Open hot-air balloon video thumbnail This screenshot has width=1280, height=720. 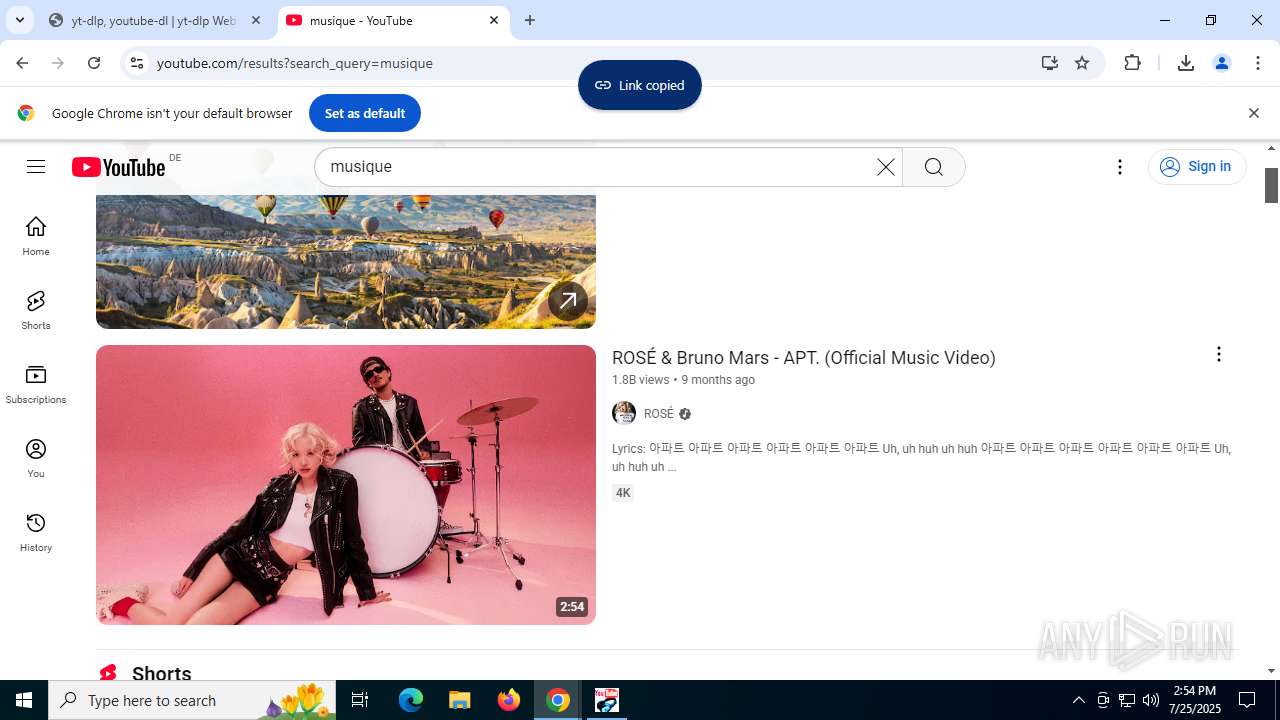346,260
